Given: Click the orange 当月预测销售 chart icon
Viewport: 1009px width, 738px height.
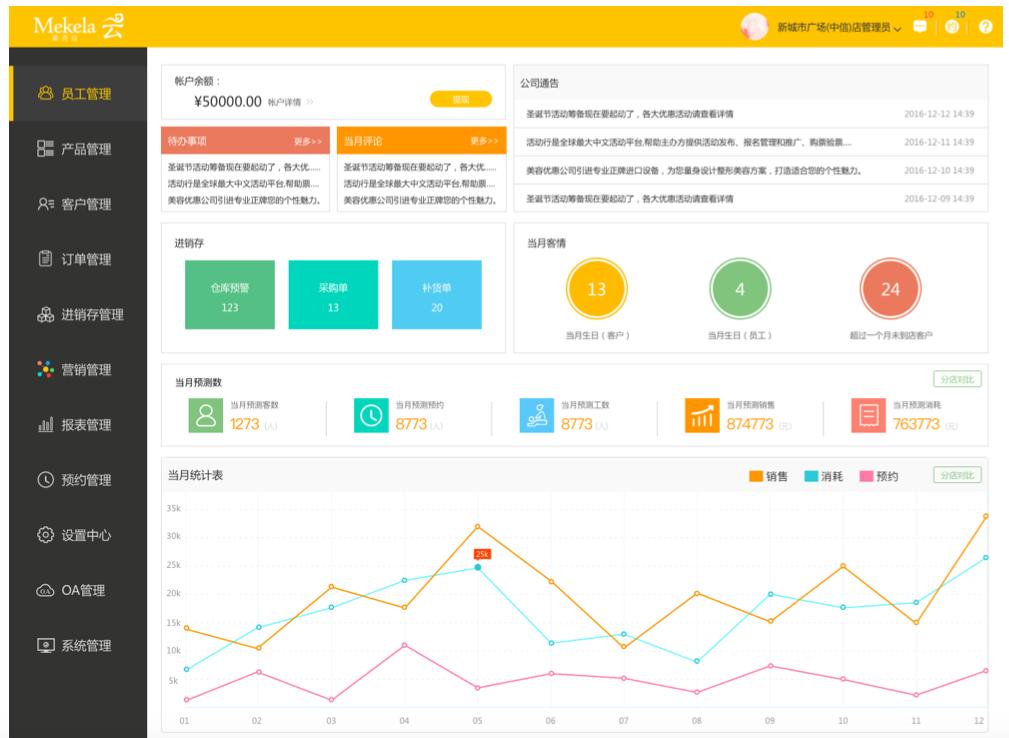Looking at the screenshot, I should [701, 416].
